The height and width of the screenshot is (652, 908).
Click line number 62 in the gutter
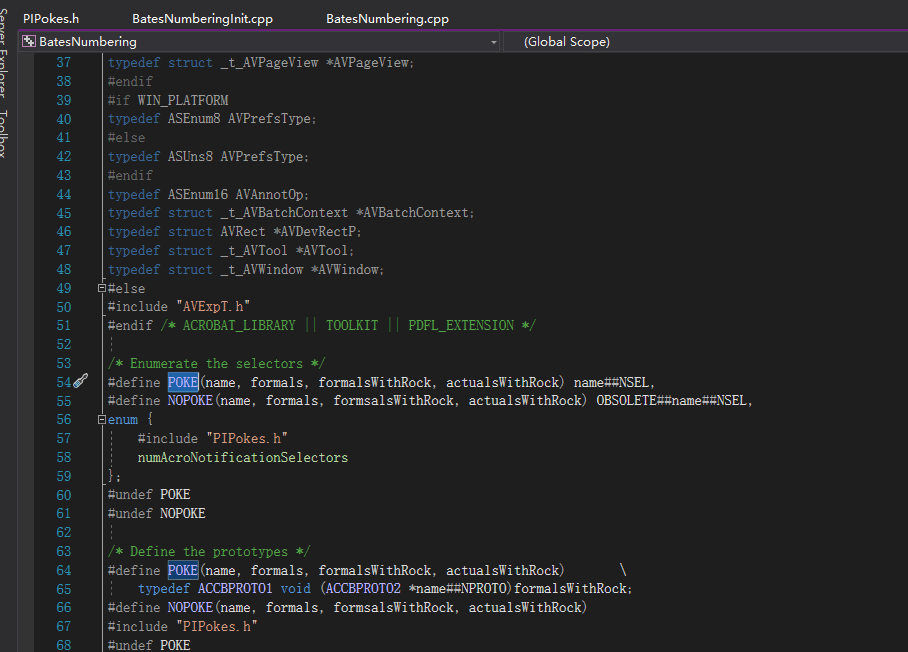click(64, 532)
